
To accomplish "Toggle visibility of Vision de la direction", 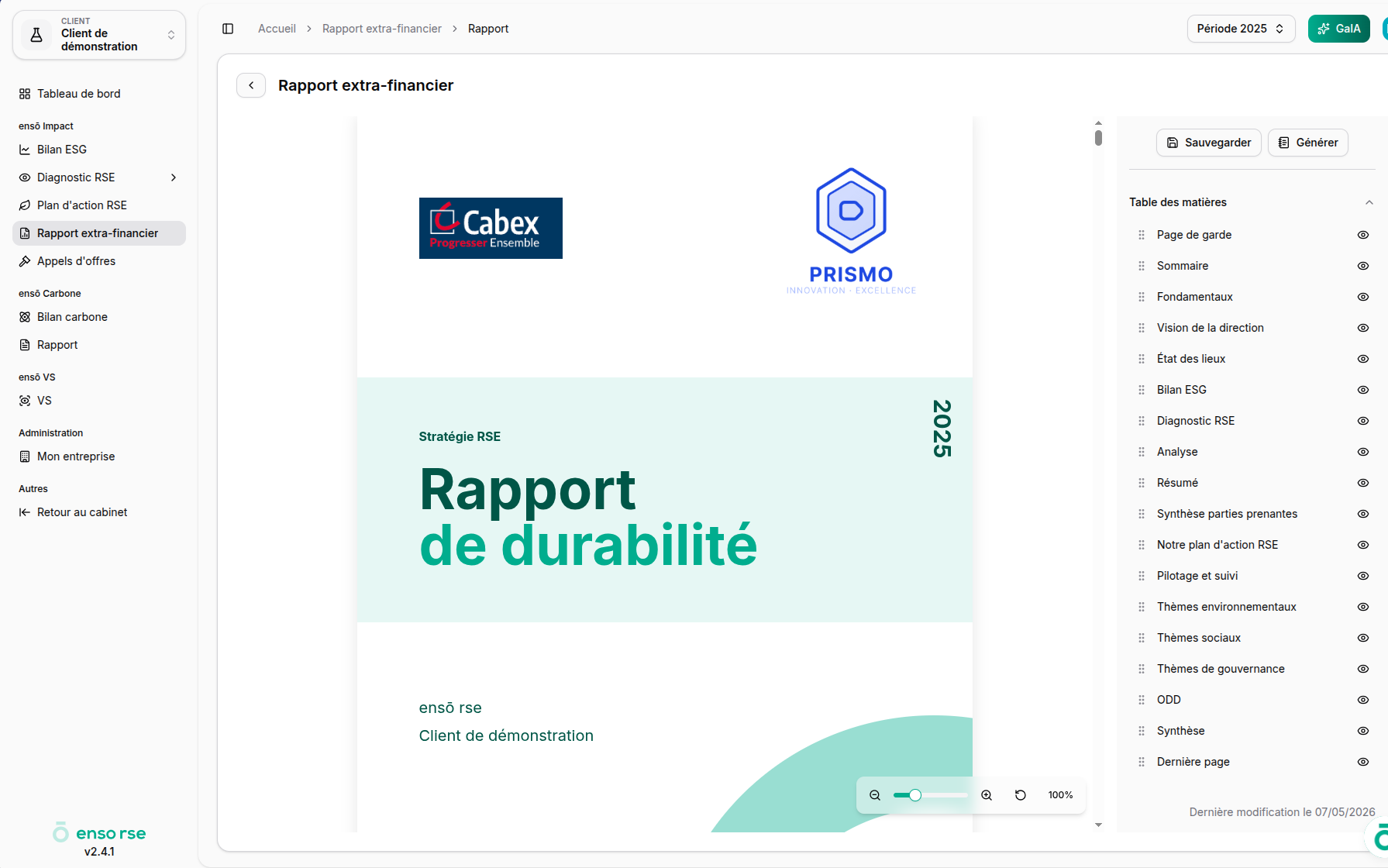I will pyautogui.click(x=1363, y=328).
